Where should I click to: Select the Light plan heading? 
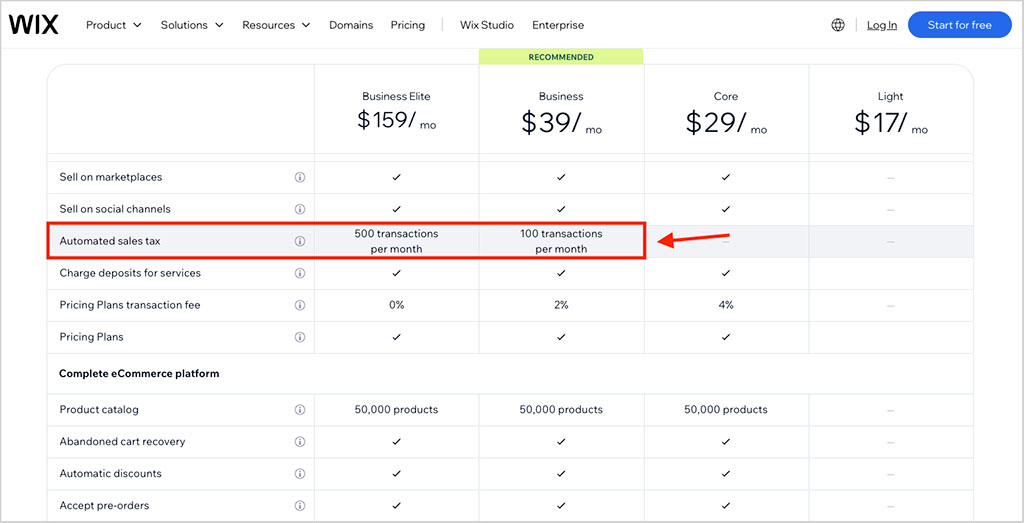(x=890, y=96)
